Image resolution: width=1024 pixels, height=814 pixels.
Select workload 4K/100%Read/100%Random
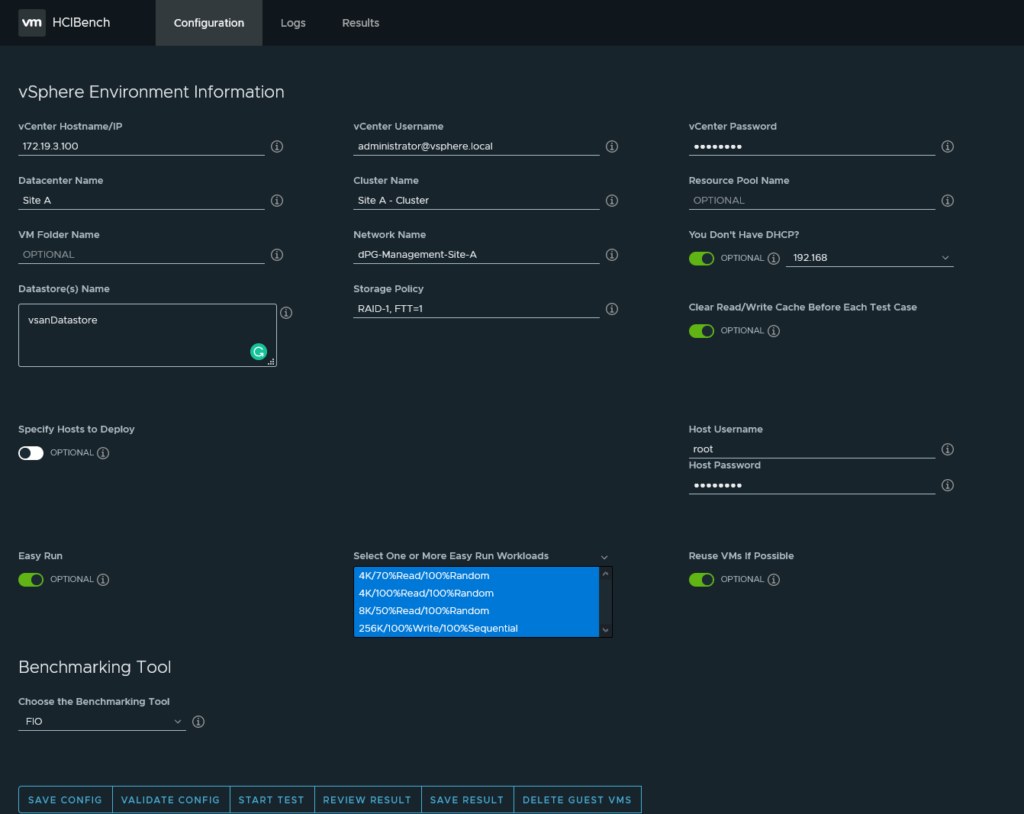click(476, 593)
